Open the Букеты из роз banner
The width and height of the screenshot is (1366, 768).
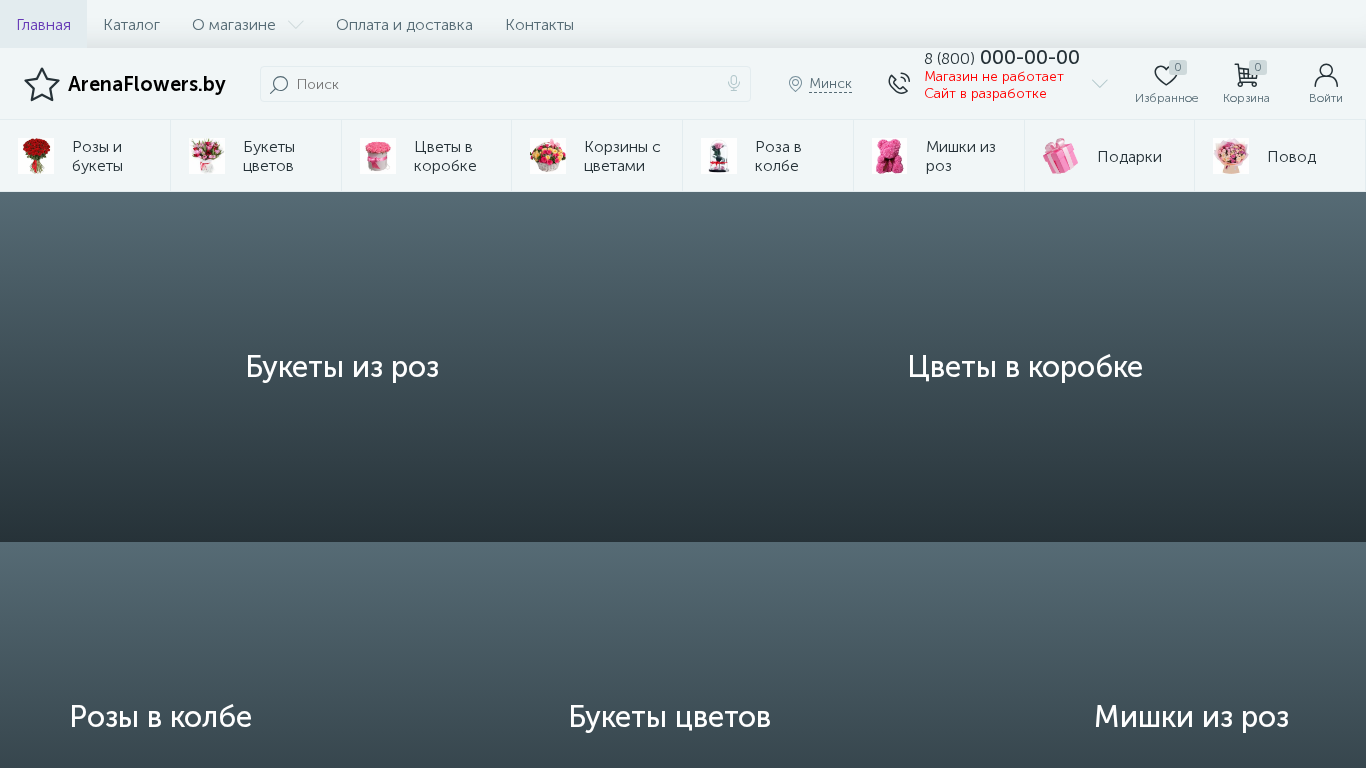tap(342, 367)
